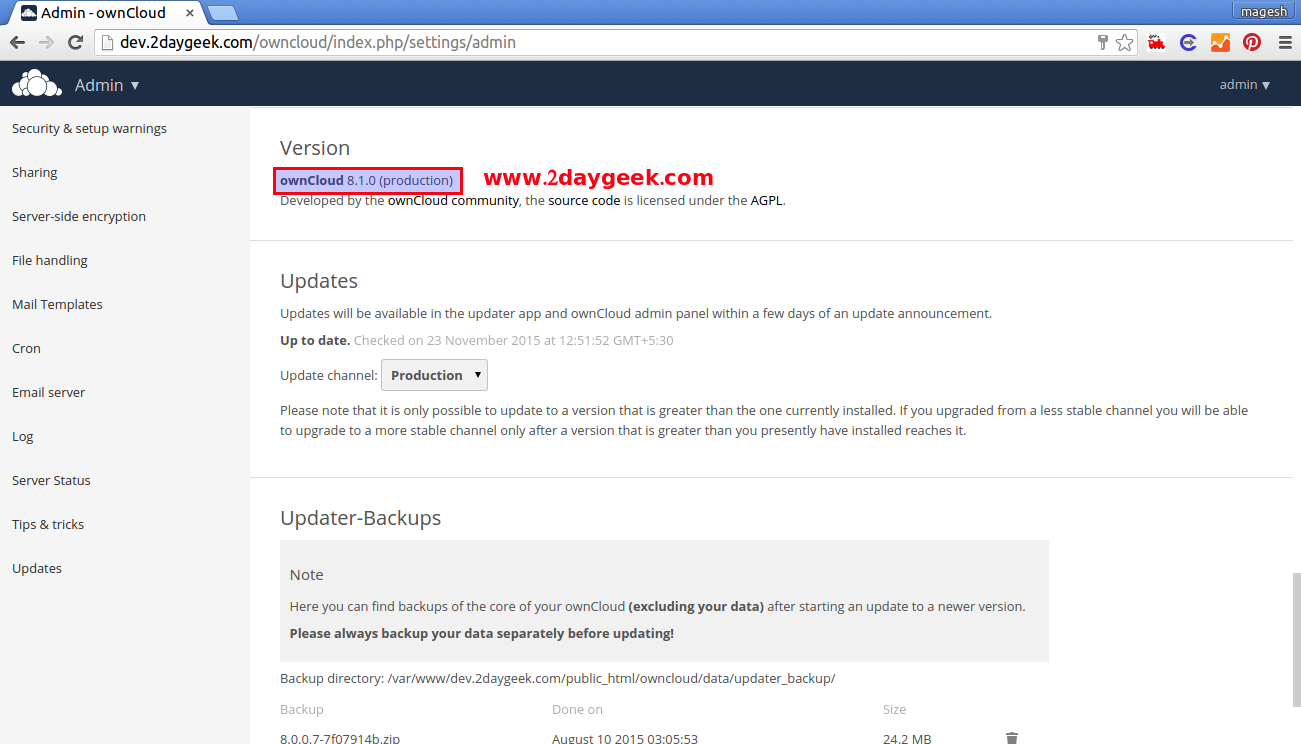Follow the AGPL license link
1301x744 pixels.
click(766, 200)
